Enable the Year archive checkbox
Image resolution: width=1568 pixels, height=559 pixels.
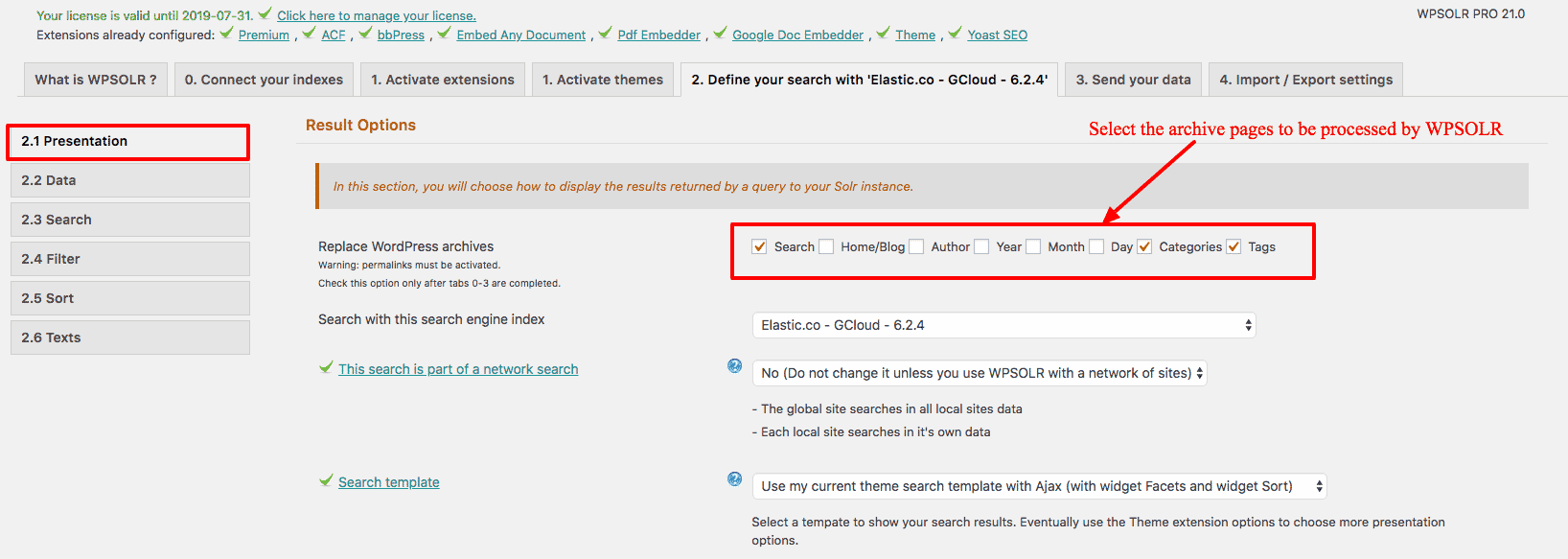[x=981, y=246]
